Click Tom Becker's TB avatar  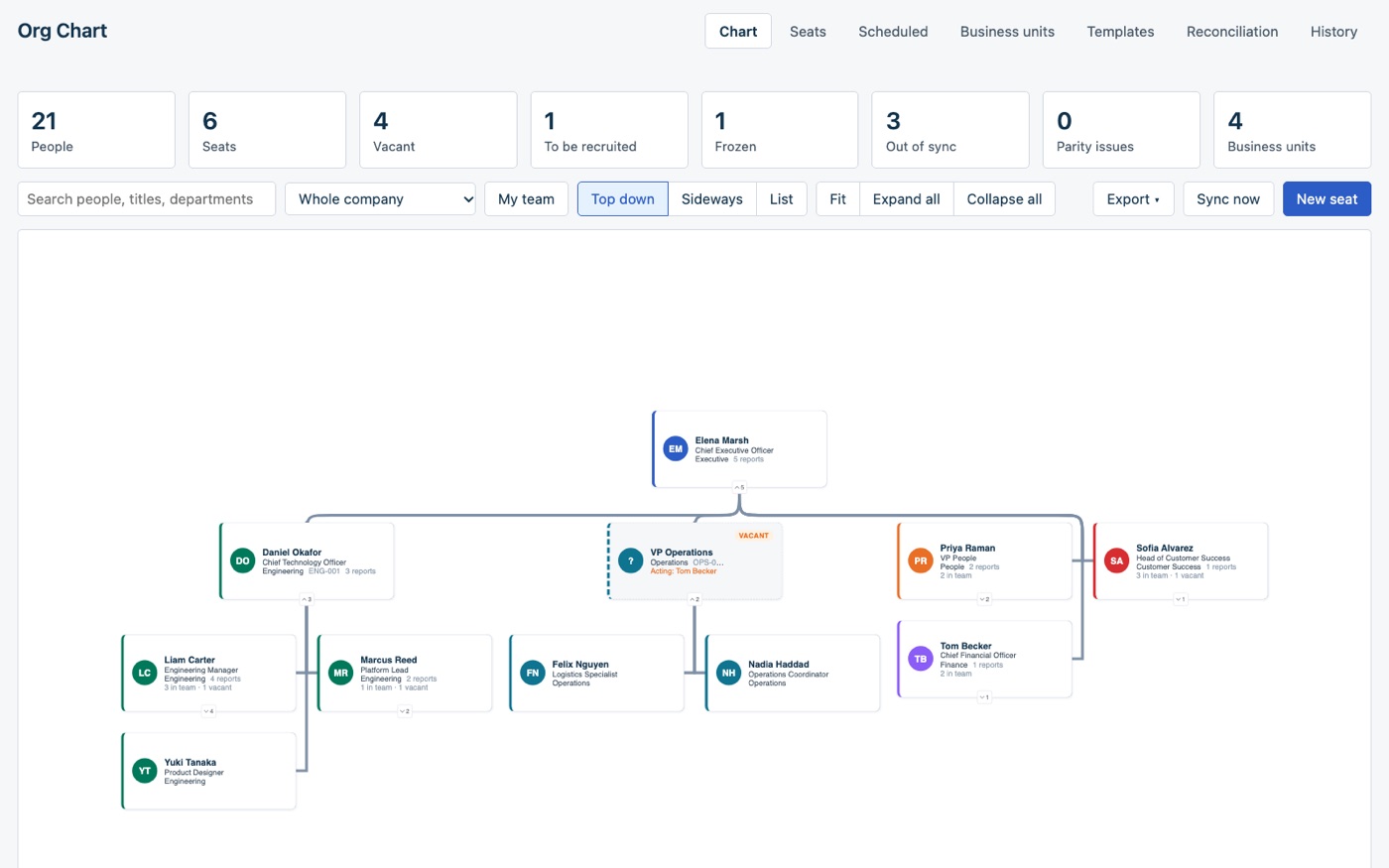920,659
